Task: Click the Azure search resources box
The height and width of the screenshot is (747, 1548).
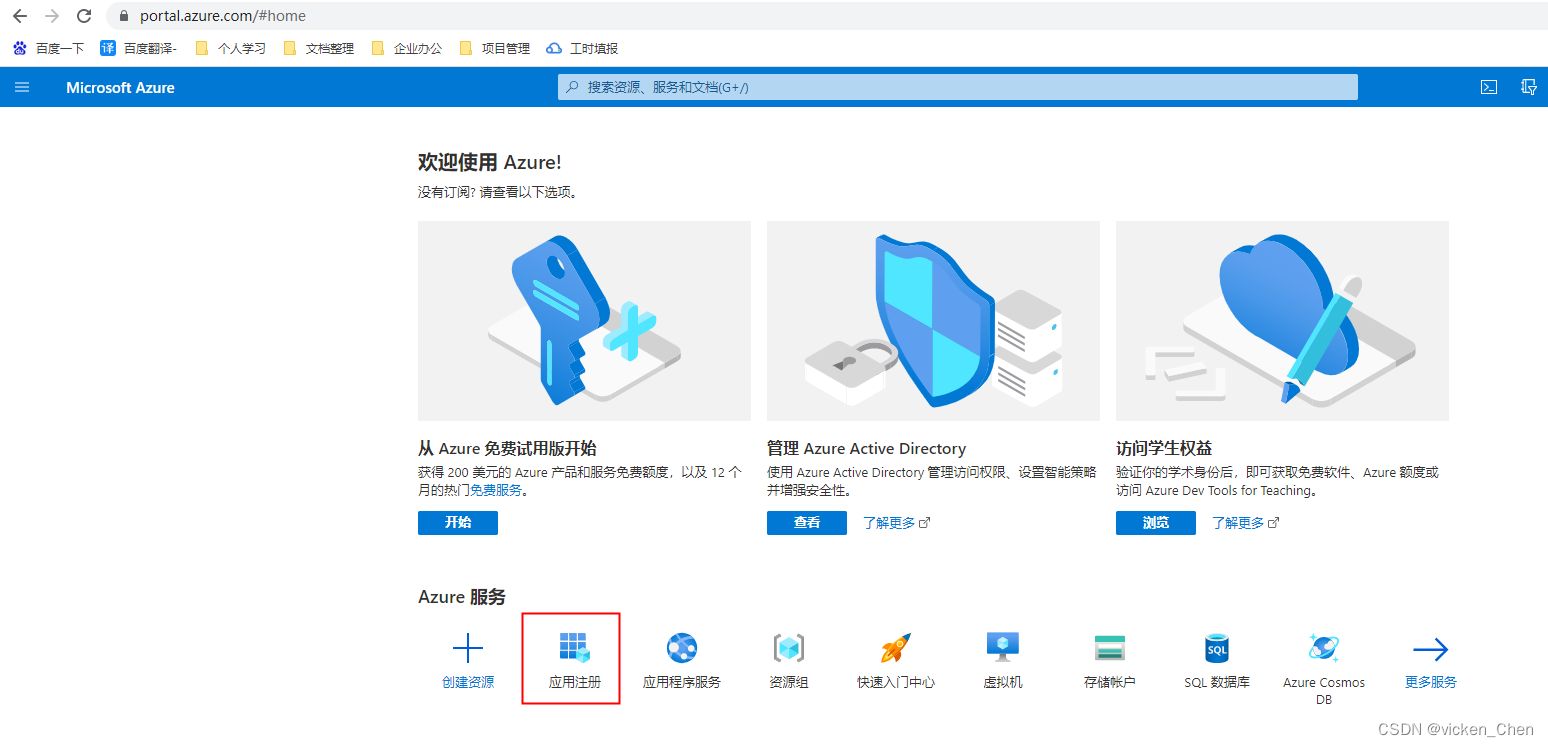Action: (958, 87)
